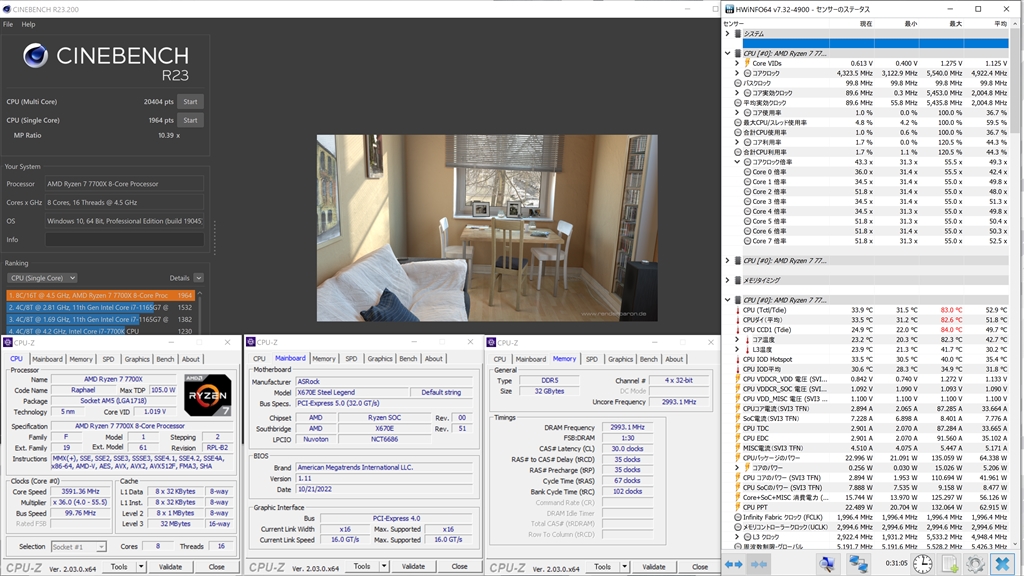Select ranking entry AMD Ryzen 7 7700X 1964

pos(101,295)
